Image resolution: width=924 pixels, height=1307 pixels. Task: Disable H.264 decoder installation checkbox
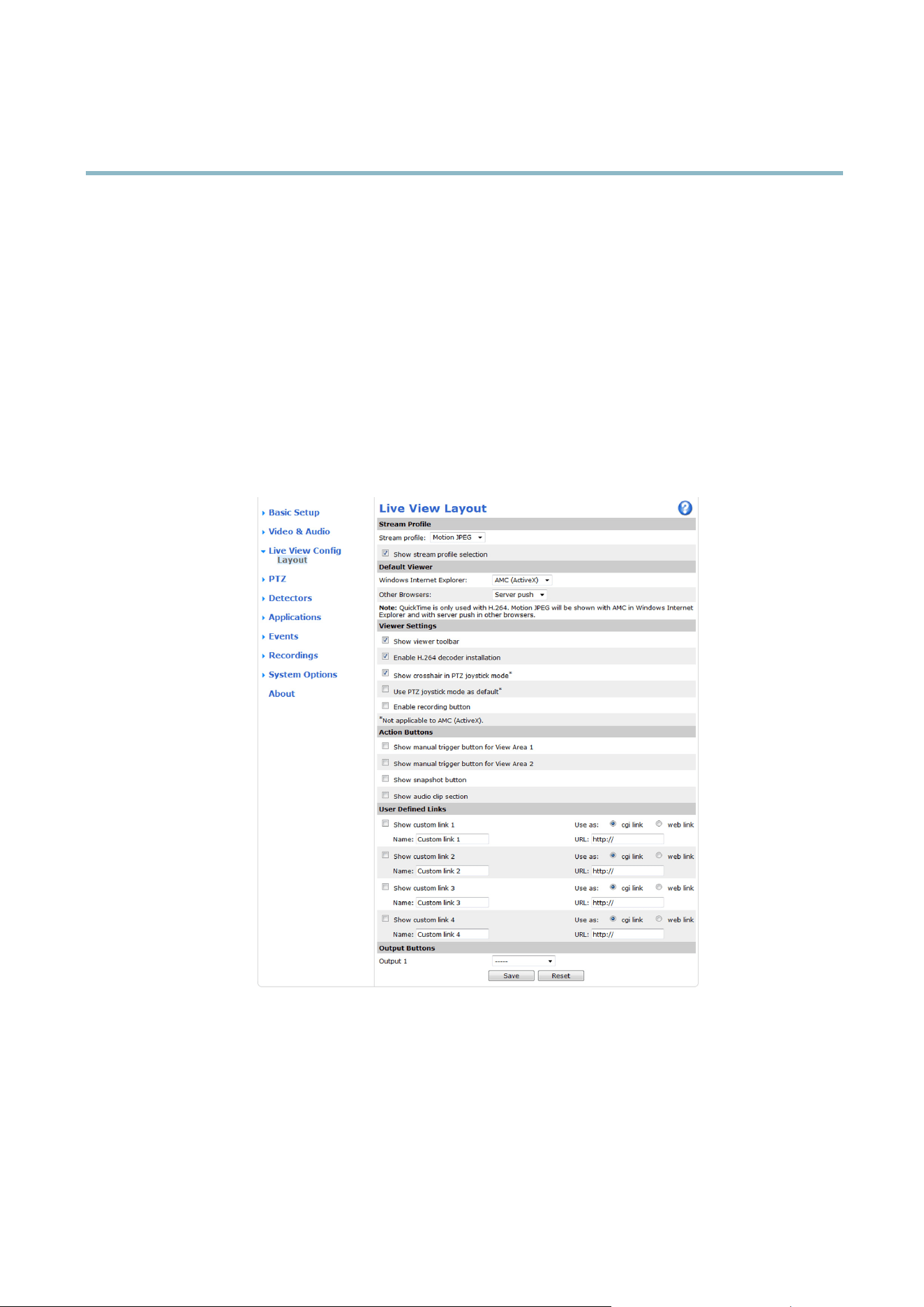(x=385, y=656)
